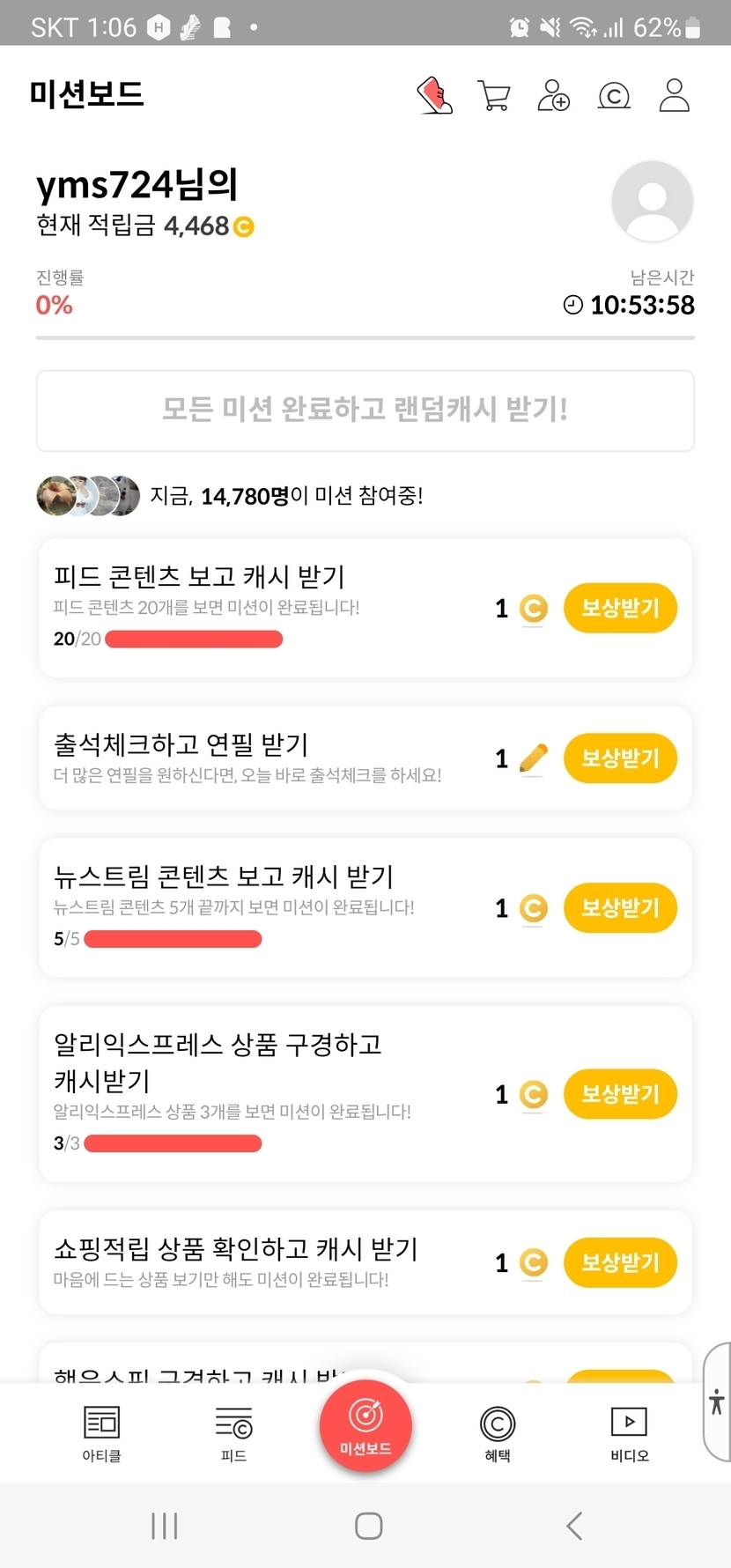Open the 비디오 tab
The width and height of the screenshot is (731, 1568).
[x=629, y=1433]
